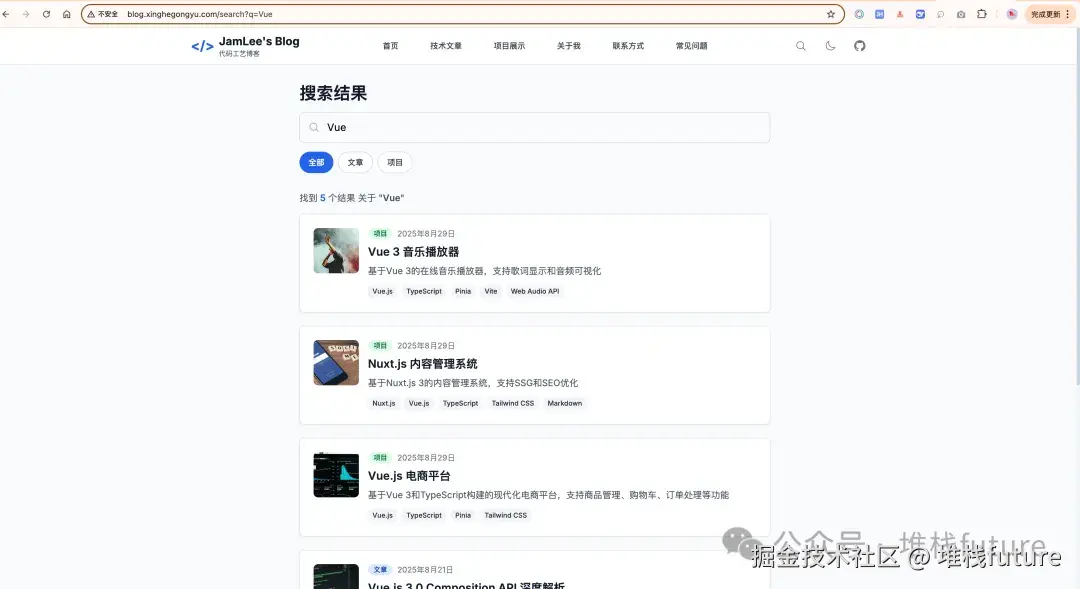Open the camera capture icon in the toolbar

tap(961, 14)
